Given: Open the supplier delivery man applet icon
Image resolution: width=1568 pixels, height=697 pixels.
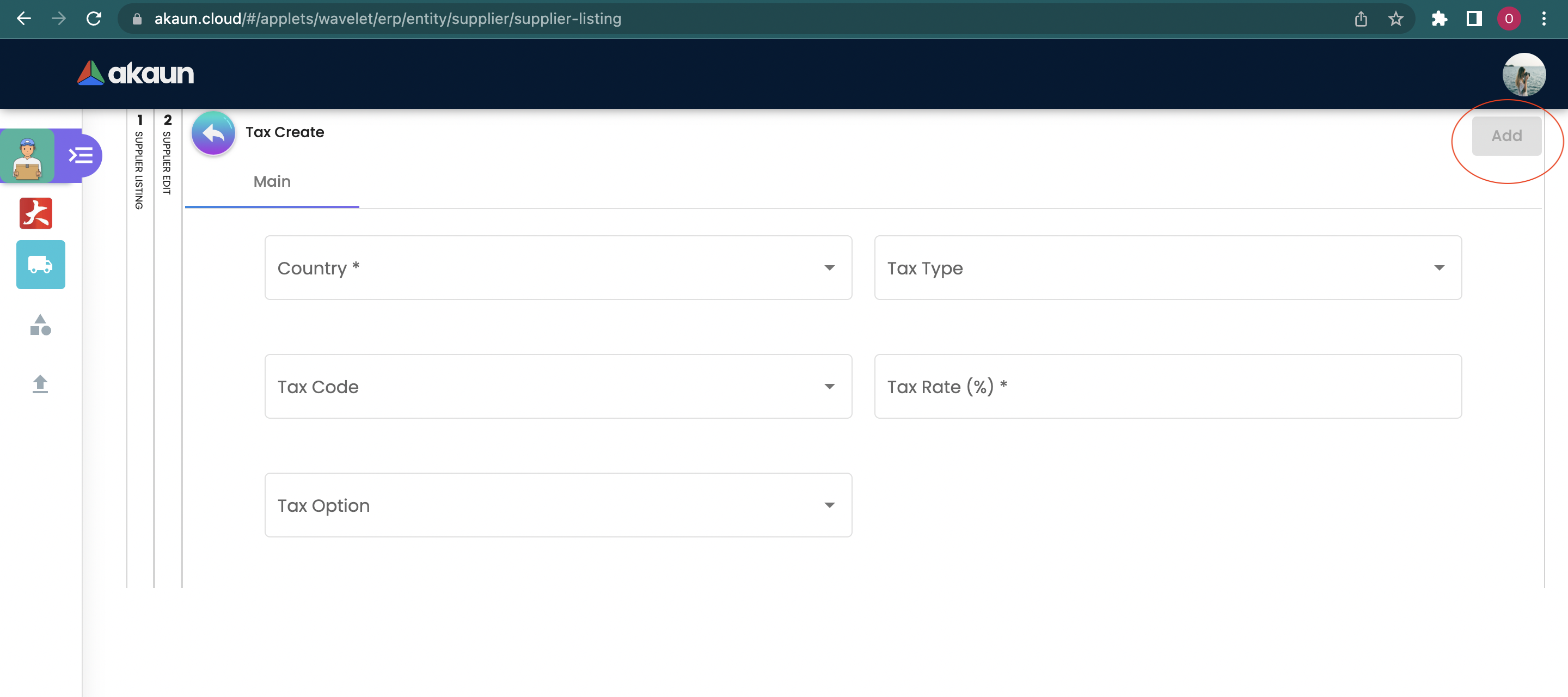Looking at the screenshot, I should pos(27,156).
